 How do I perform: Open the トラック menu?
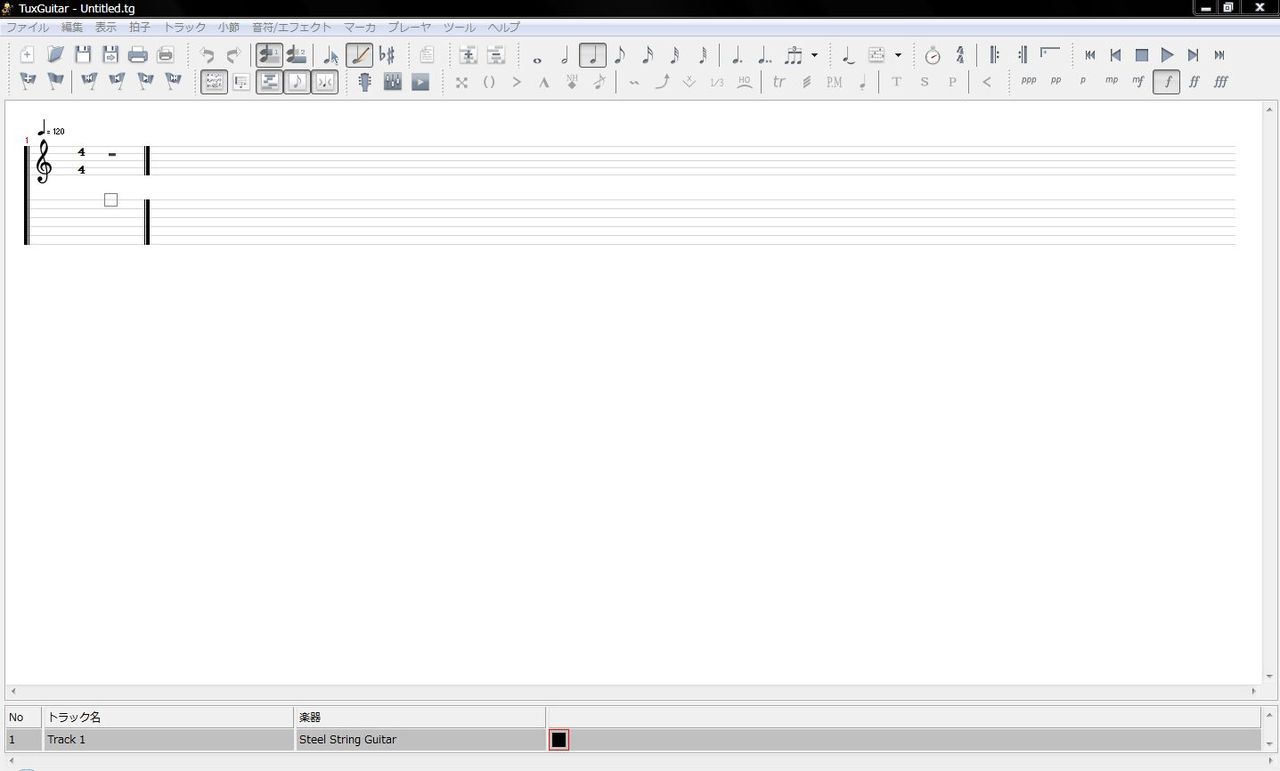coord(184,27)
